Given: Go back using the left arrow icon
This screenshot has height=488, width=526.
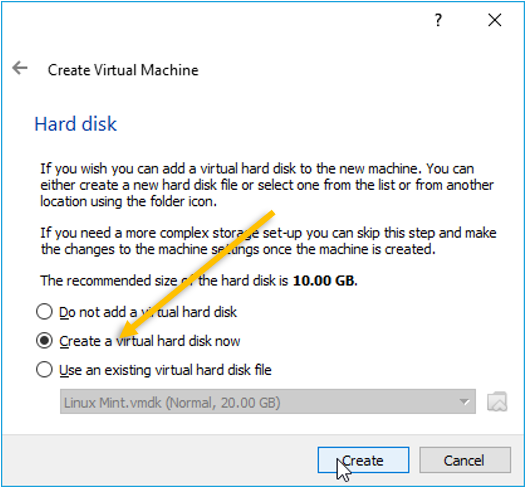Looking at the screenshot, I should (x=20, y=68).
